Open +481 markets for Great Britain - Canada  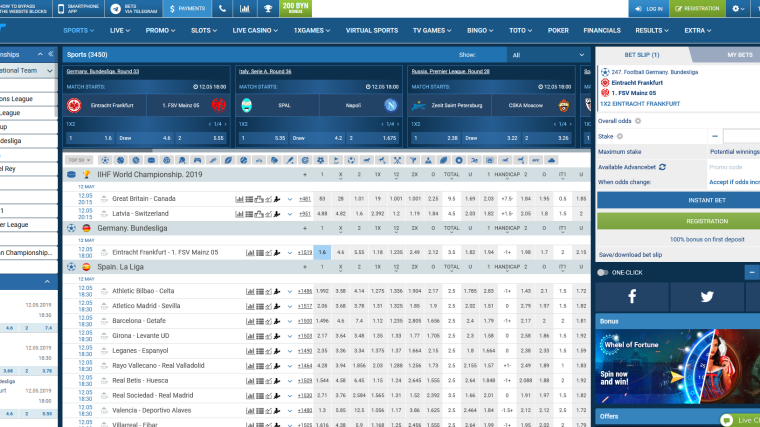305,199
